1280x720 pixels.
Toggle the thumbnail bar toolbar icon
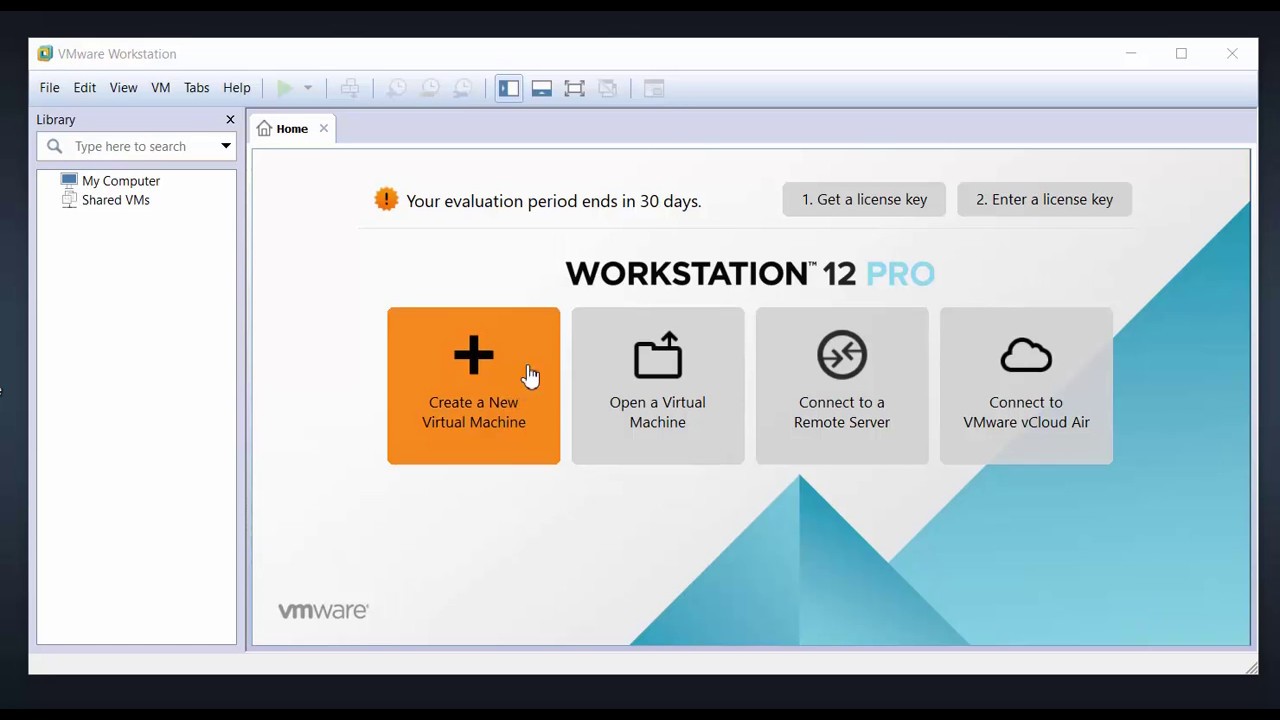point(542,88)
